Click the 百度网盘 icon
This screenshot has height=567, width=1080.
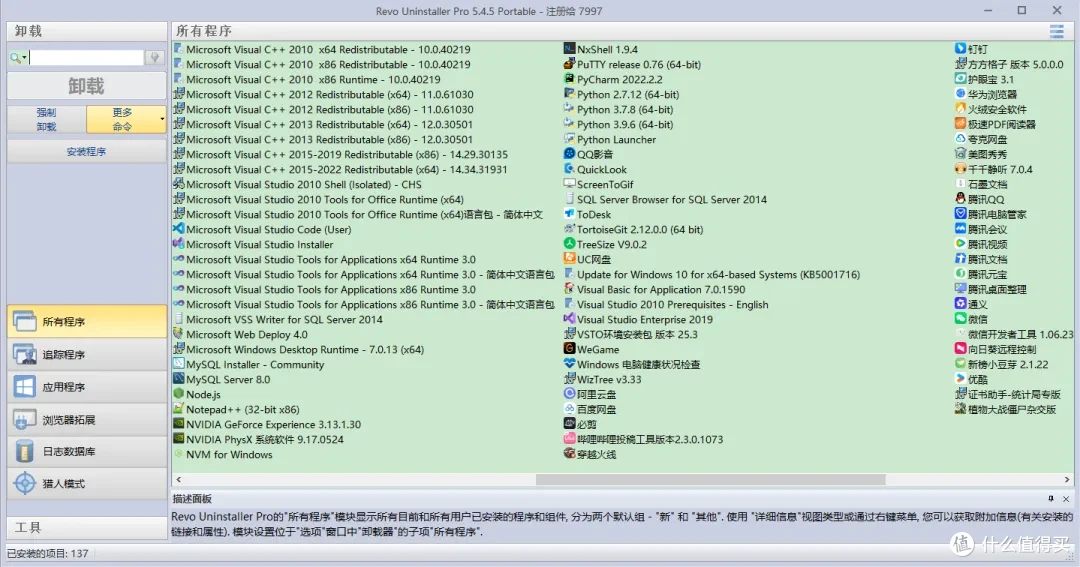pyautogui.click(x=569, y=409)
